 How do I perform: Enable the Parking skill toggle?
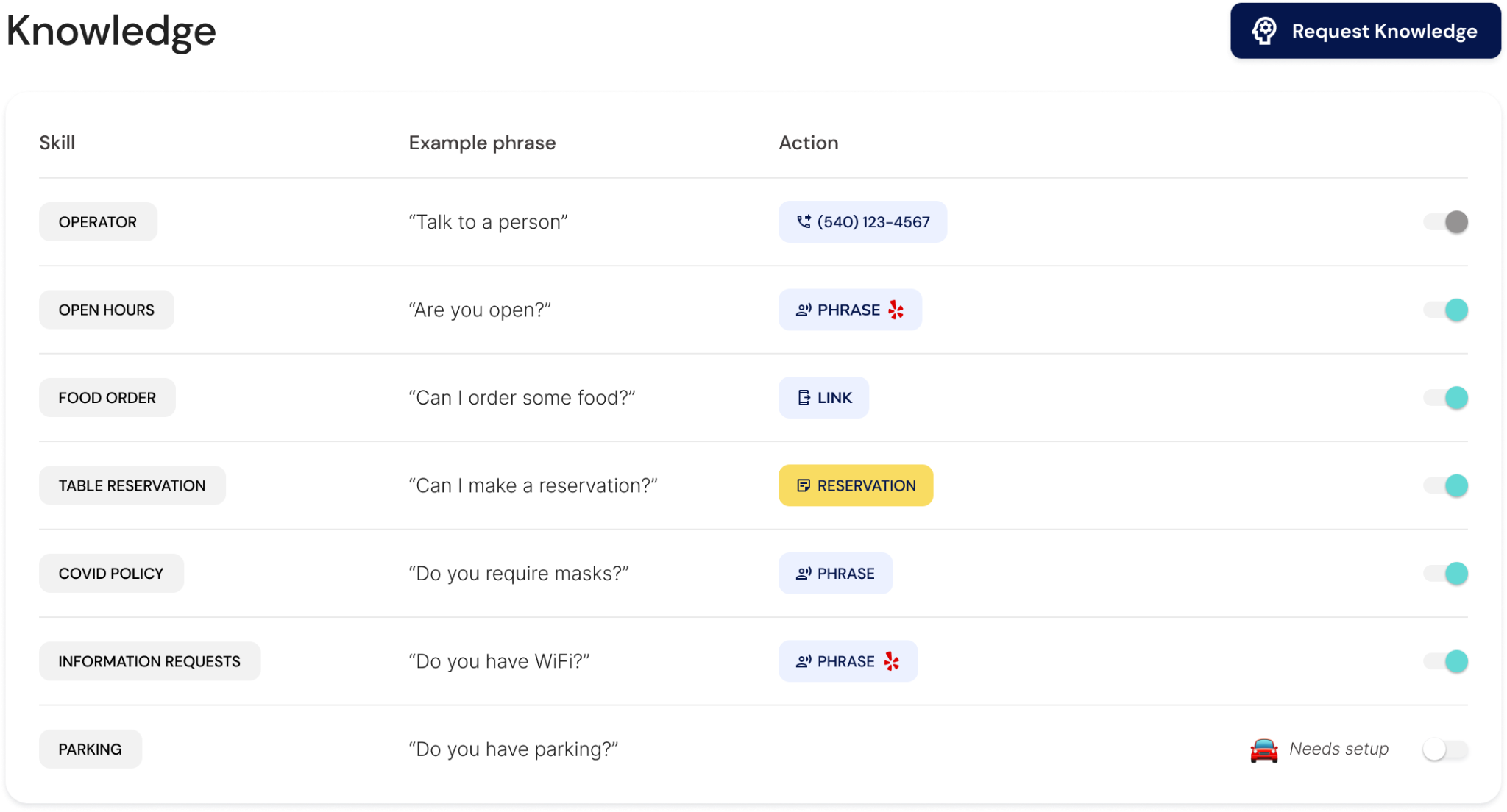click(1445, 749)
